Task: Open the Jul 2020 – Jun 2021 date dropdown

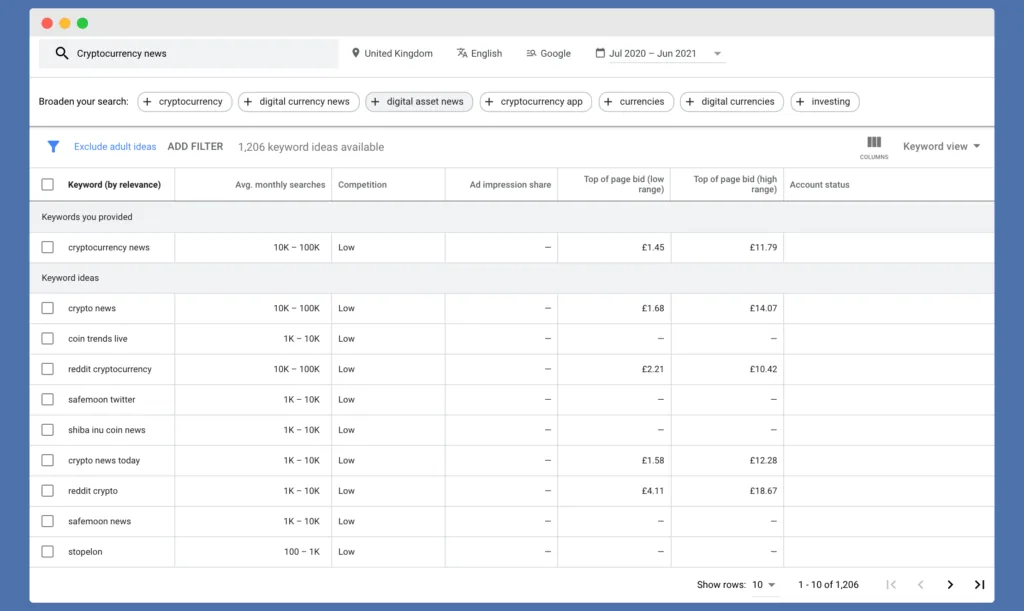Action: (x=658, y=52)
